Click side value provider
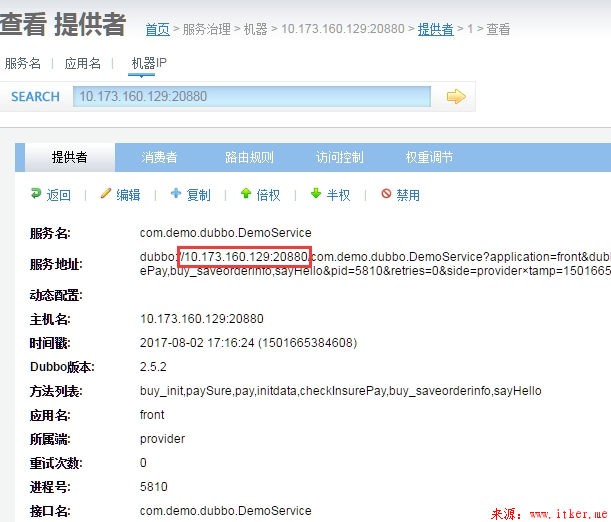Viewport: 611px width, 522px height. click(162, 439)
